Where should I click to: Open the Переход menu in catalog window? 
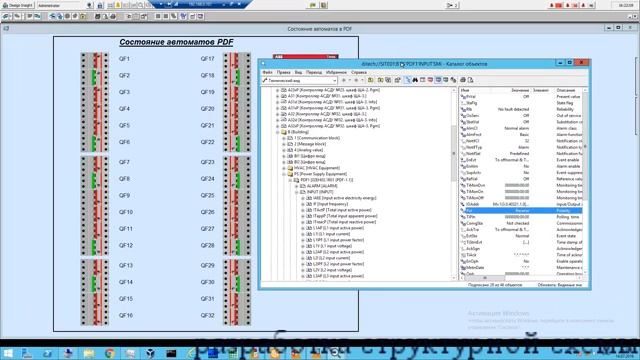[313, 72]
